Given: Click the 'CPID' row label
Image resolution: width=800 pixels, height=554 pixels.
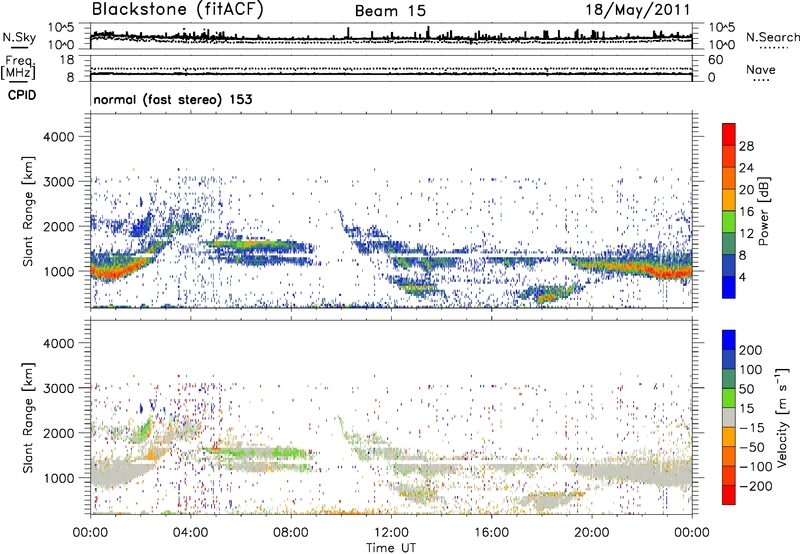Looking at the screenshot, I should click(x=22, y=95).
